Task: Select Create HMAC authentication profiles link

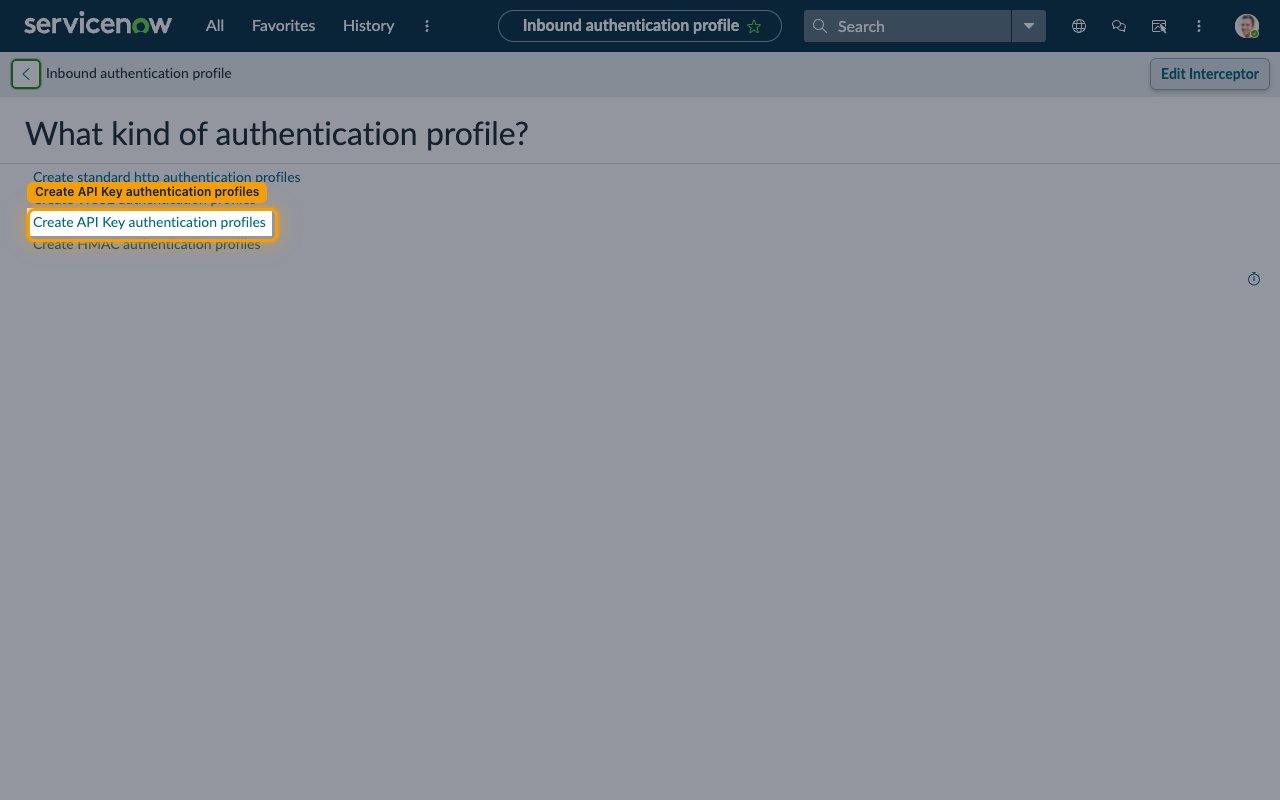Action: pos(147,245)
